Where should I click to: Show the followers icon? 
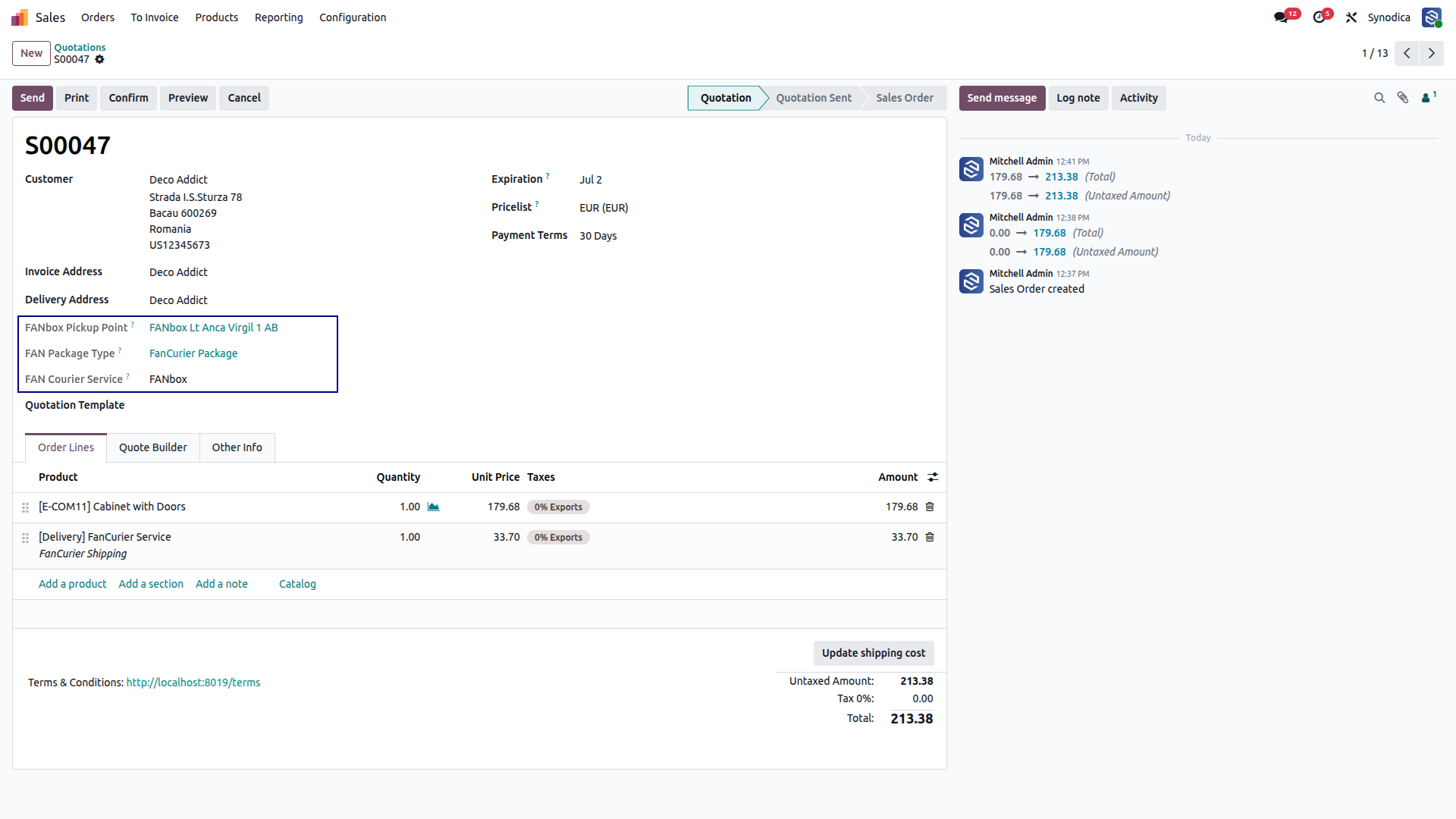pyautogui.click(x=1428, y=97)
